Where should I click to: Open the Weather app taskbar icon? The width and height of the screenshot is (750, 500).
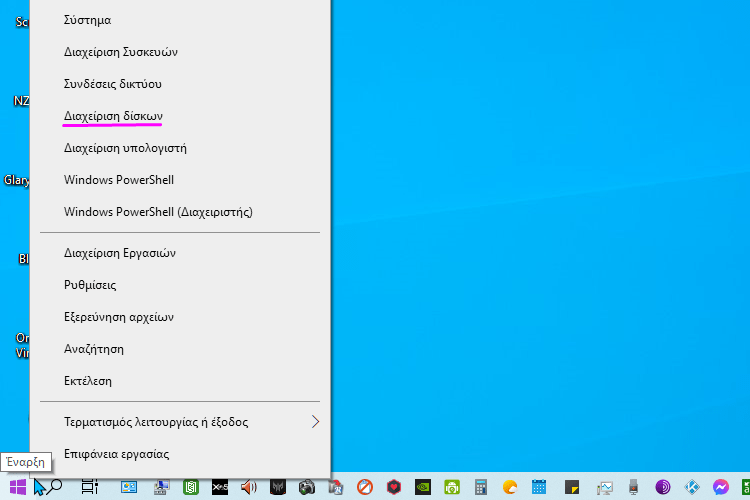click(x=510, y=487)
